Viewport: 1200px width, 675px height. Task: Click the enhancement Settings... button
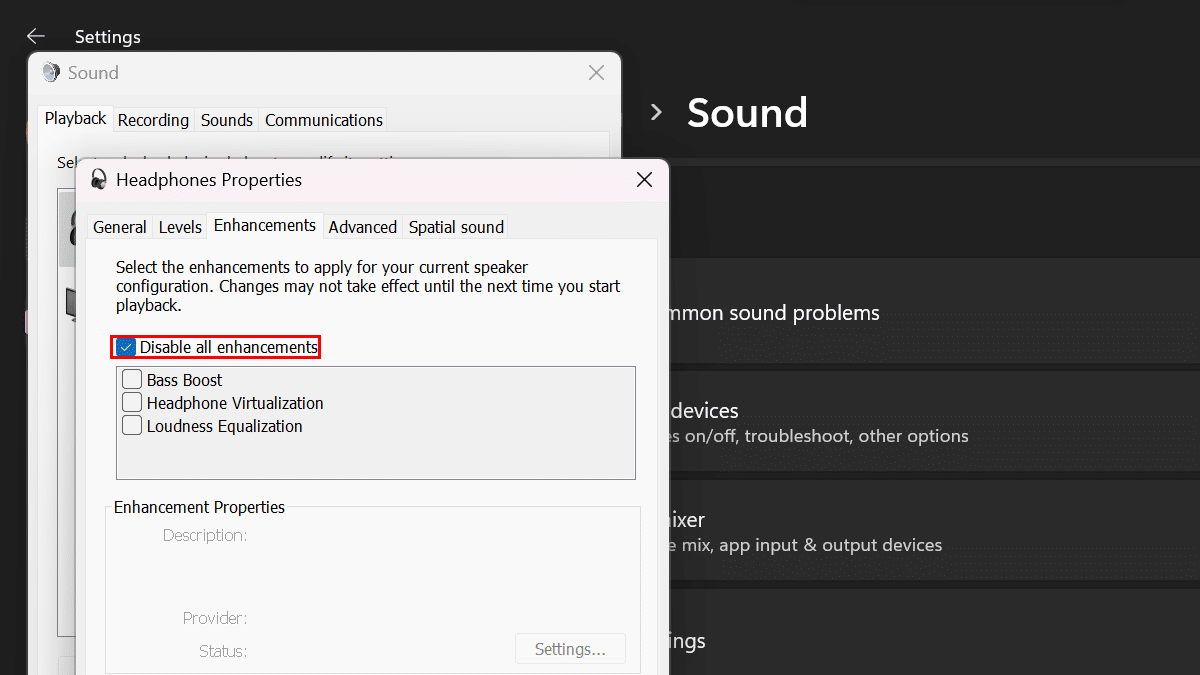point(570,649)
